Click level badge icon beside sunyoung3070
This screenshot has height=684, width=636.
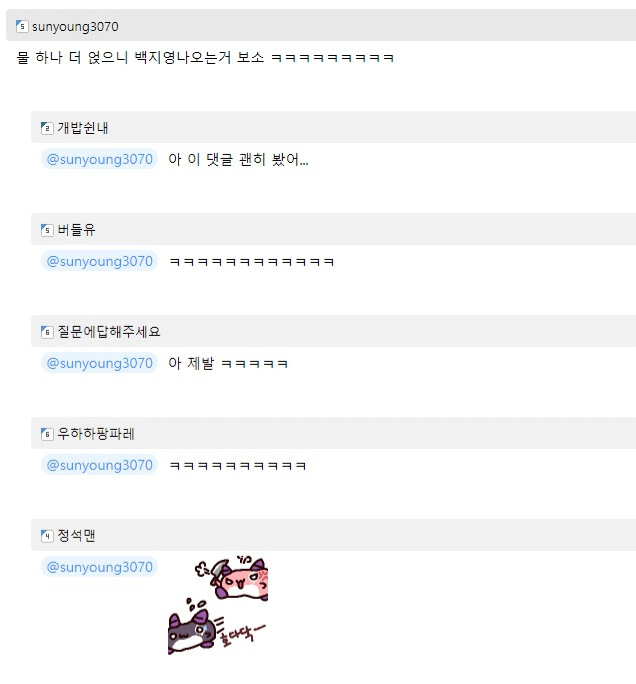(22, 26)
